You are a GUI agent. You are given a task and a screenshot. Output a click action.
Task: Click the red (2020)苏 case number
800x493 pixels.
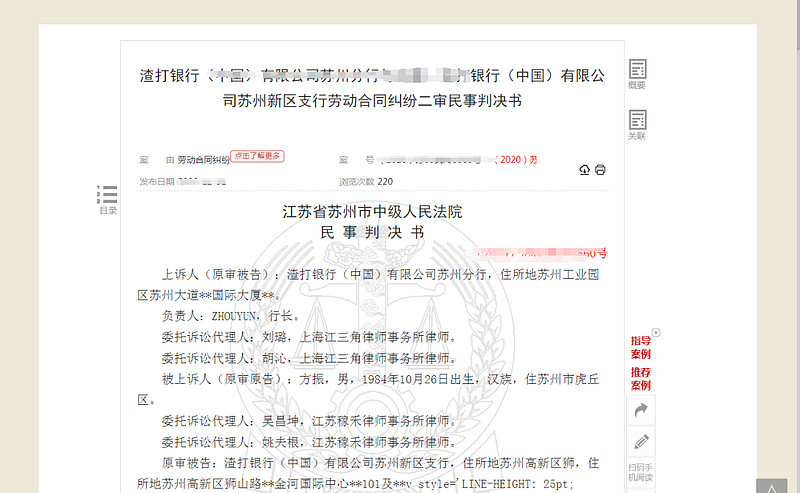[x=515, y=160]
